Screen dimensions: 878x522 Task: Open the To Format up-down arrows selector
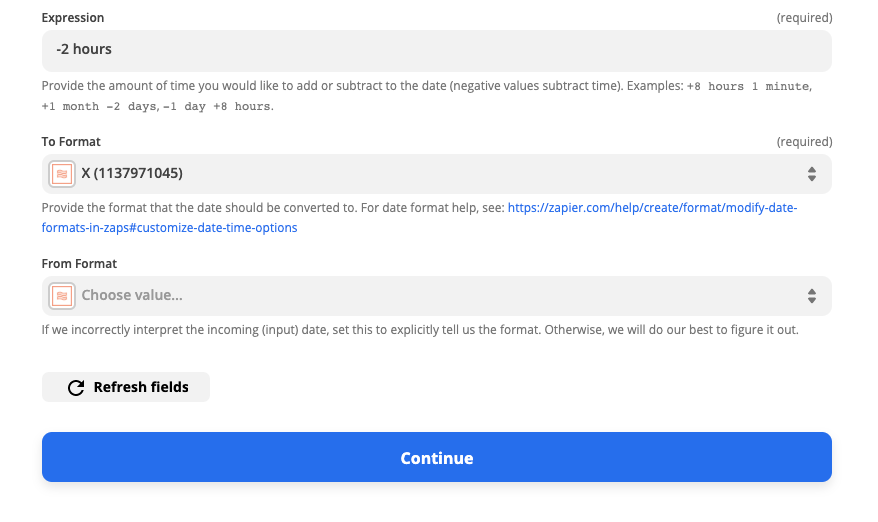point(811,174)
